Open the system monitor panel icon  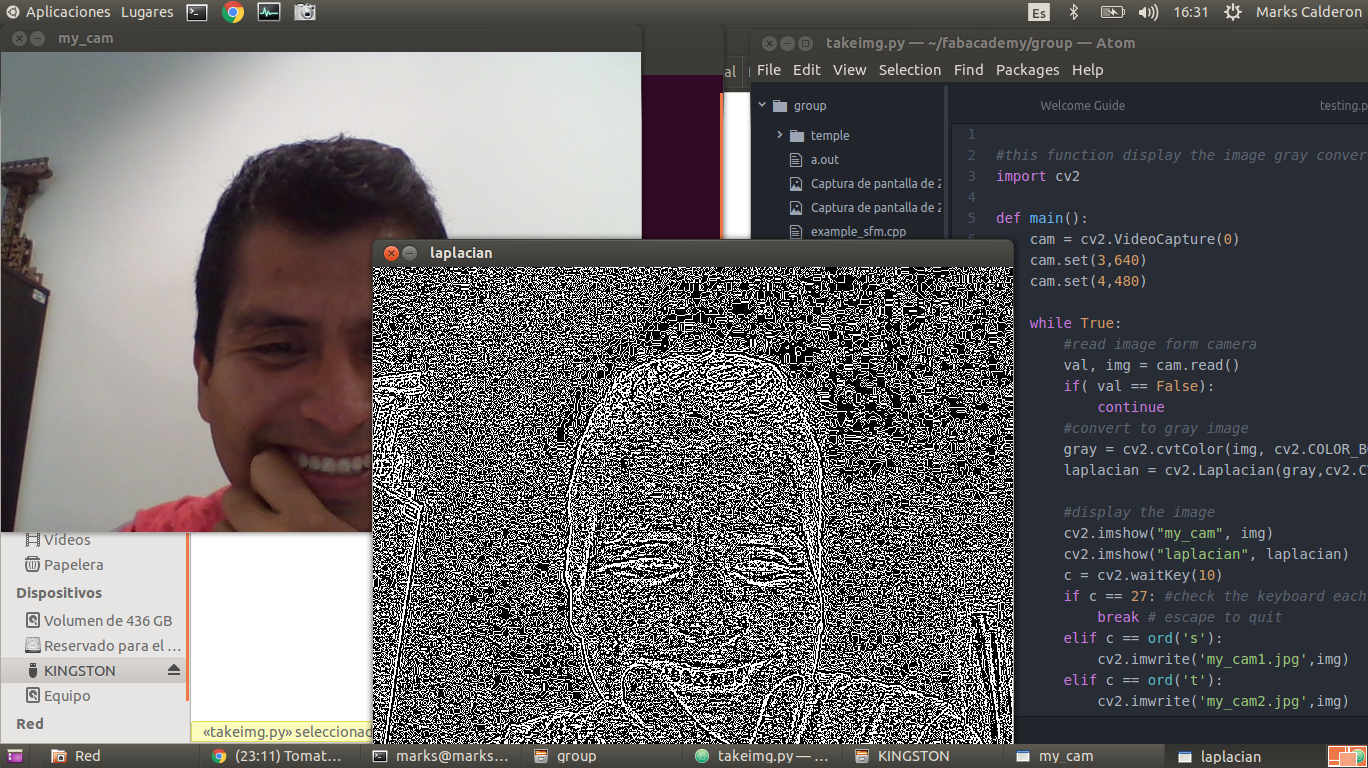(268, 12)
